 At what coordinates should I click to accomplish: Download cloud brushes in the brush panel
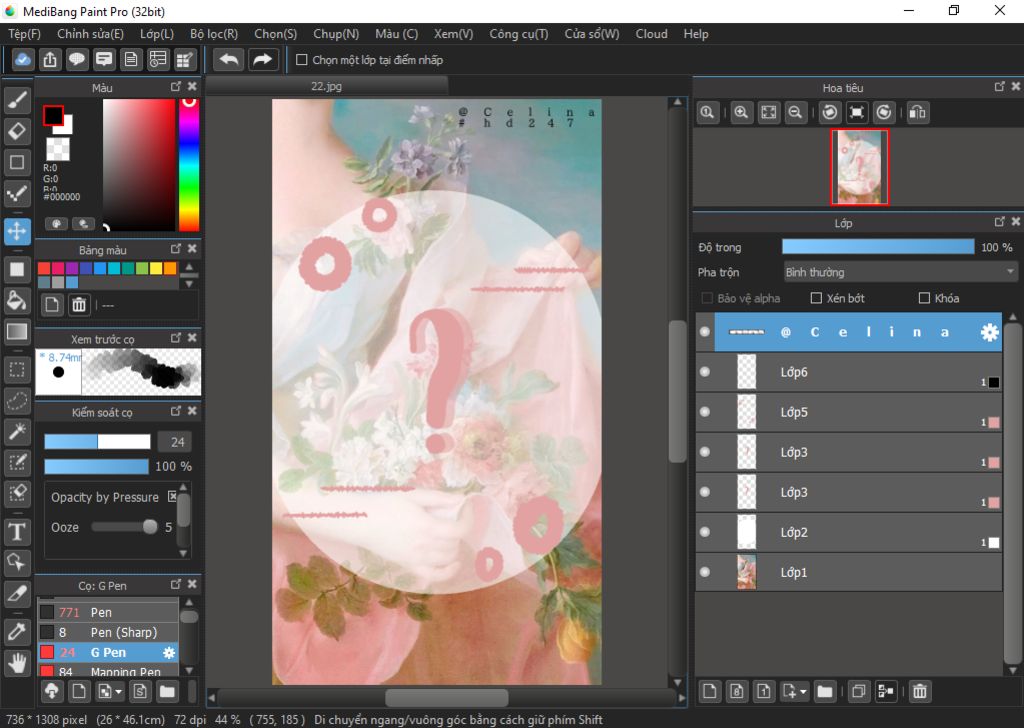click(x=52, y=691)
